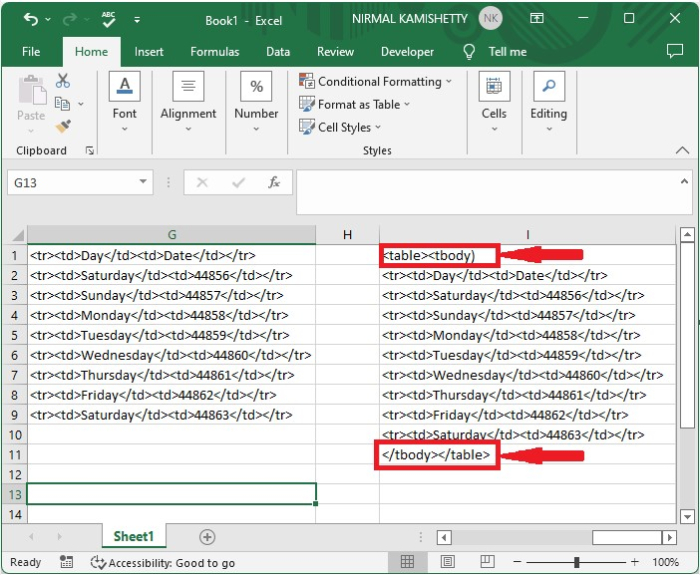The height and width of the screenshot is (575, 700).
Task: Open the Clipboard dialog launcher
Action: 90,151
